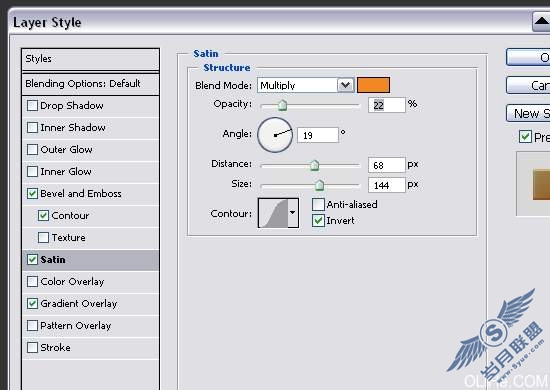Click the OK button
This screenshot has height=390, width=550.
click(x=528, y=57)
